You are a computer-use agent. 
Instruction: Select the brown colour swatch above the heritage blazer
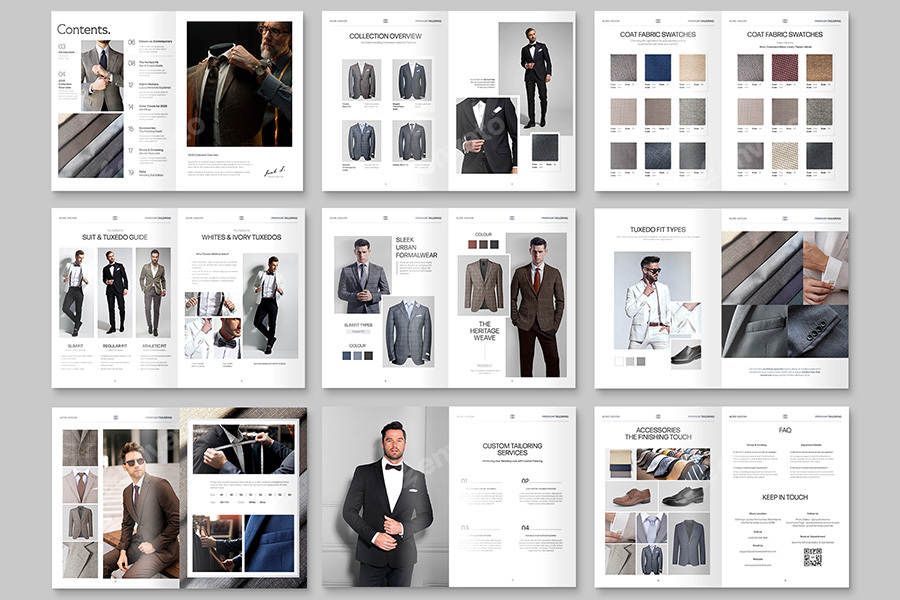472,243
